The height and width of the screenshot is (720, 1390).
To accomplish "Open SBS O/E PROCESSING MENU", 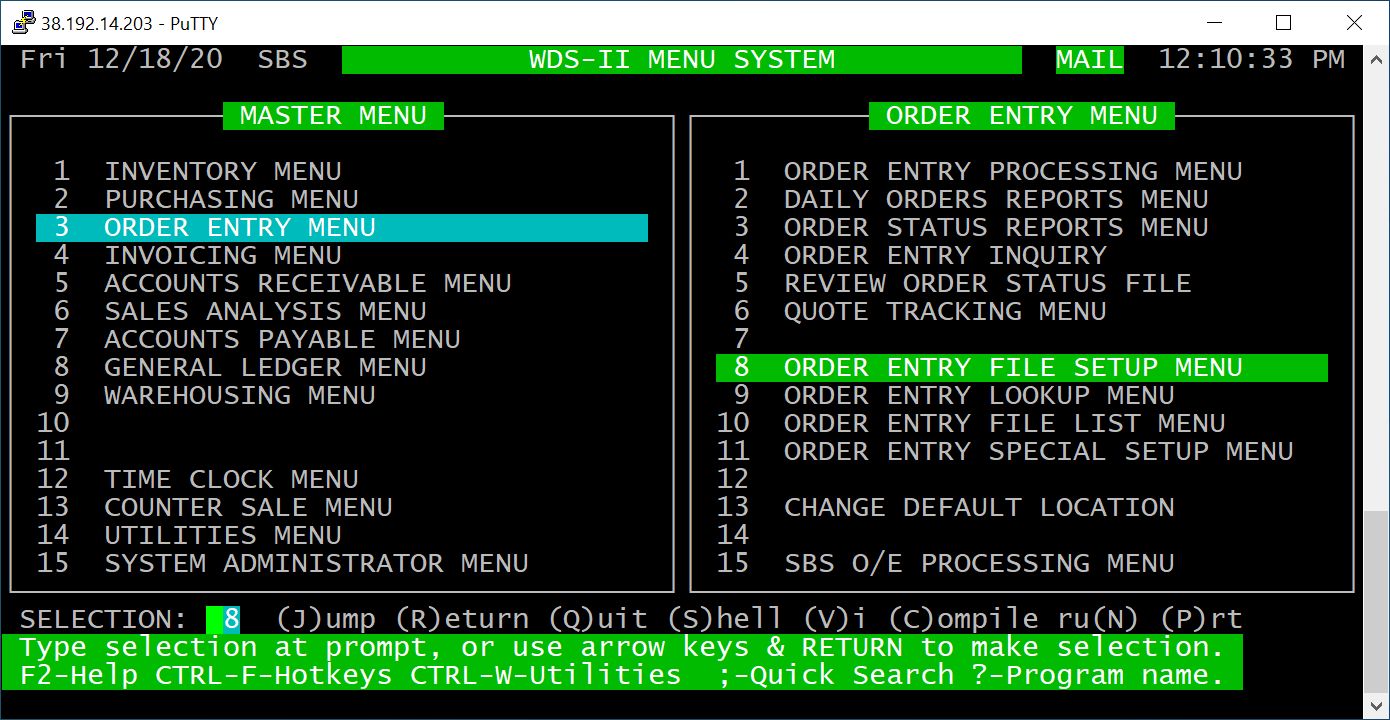I will pos(979,563).
